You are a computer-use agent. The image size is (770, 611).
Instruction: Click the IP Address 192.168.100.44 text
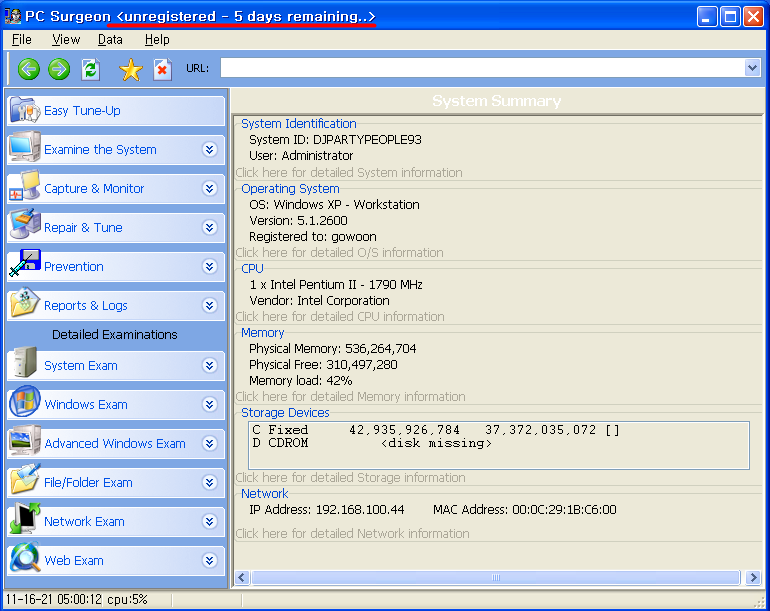327,510
